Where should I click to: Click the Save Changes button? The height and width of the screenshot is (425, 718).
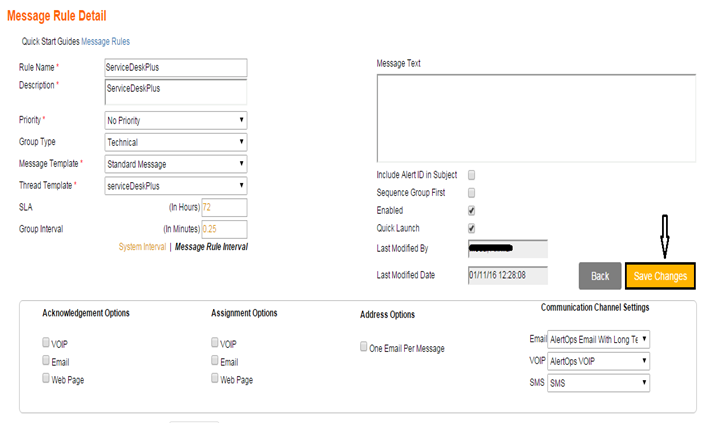(659, 277)
